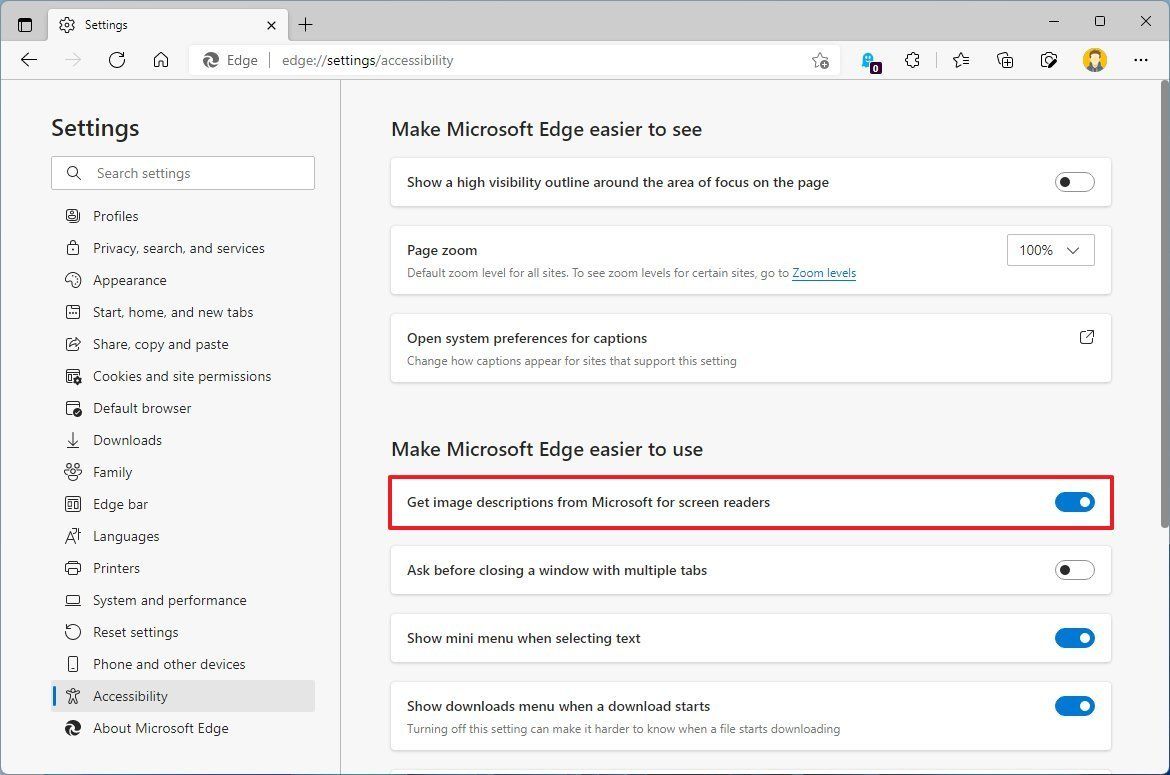The width and height of the screenshot is (1170, 775).
Task: Click the password monitor ghost icon
Action: [868, 60]
